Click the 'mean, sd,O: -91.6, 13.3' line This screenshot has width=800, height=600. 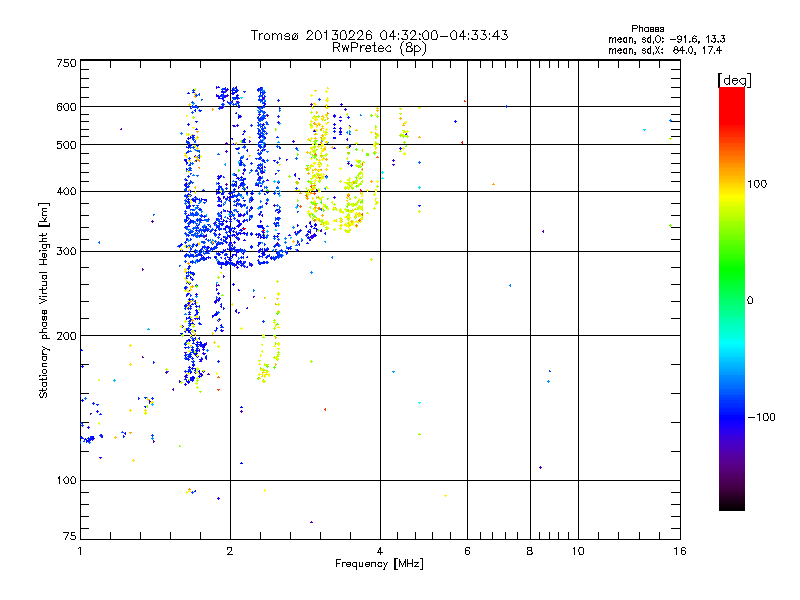click(667, 39)
